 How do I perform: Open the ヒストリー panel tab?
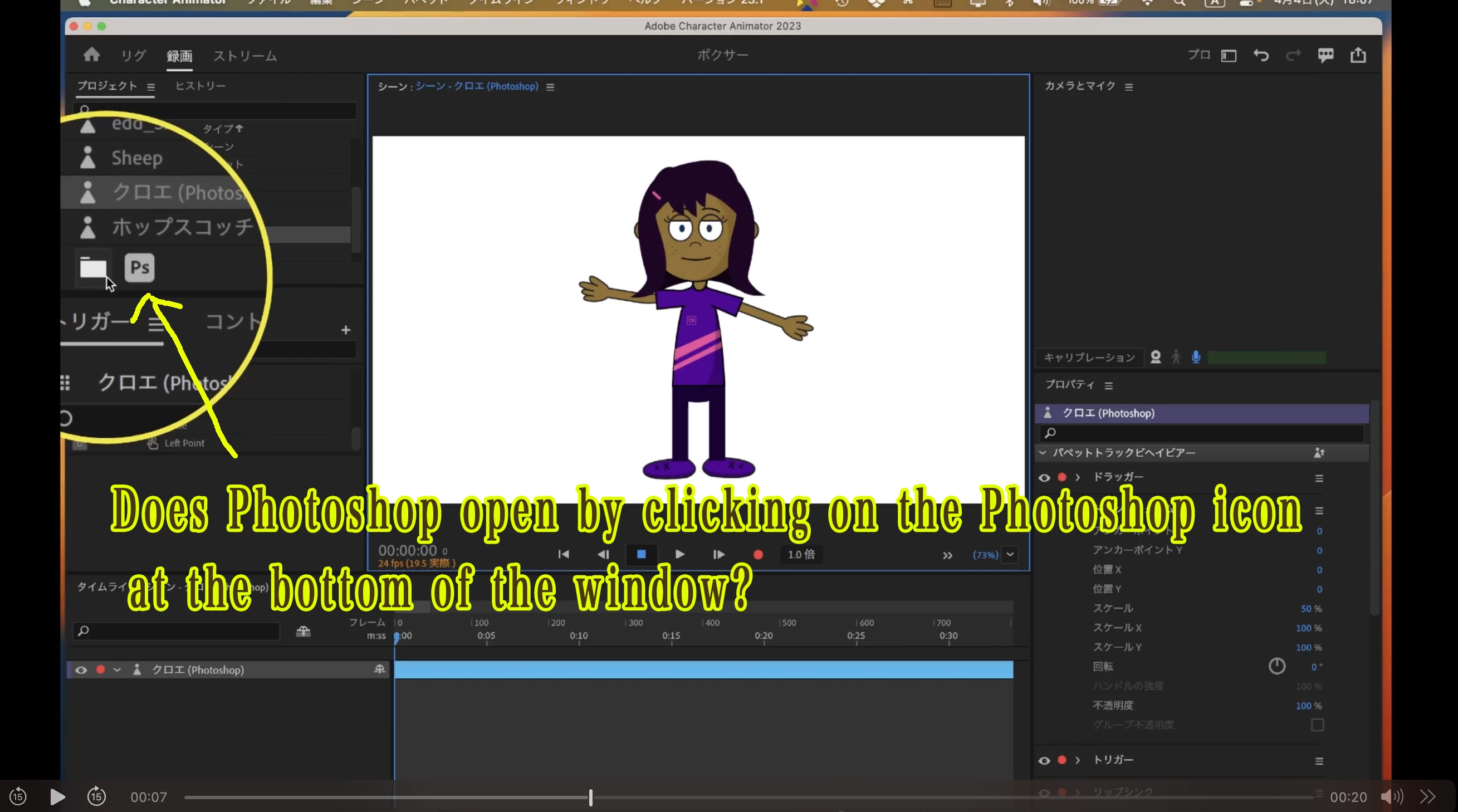point(200,86)
